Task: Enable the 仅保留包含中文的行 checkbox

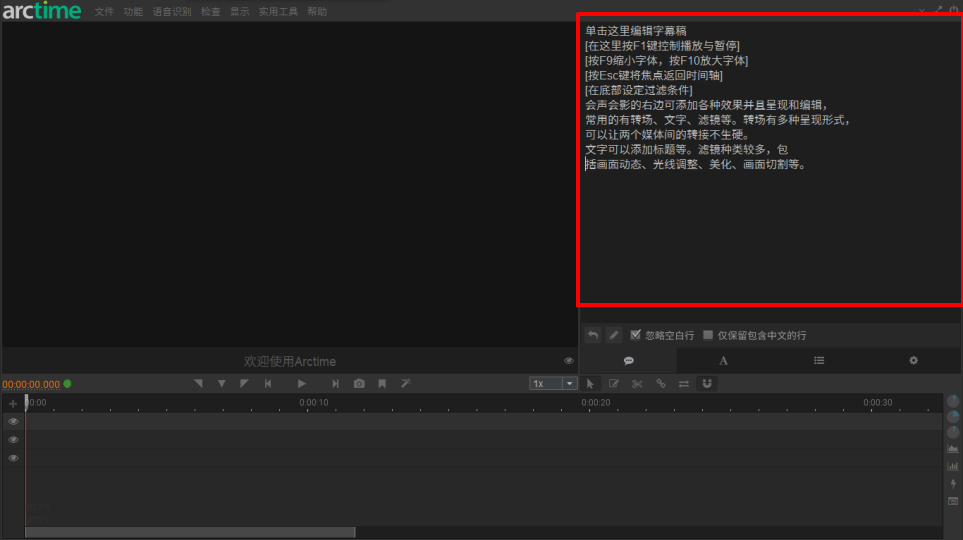Action: click(708, 335)
